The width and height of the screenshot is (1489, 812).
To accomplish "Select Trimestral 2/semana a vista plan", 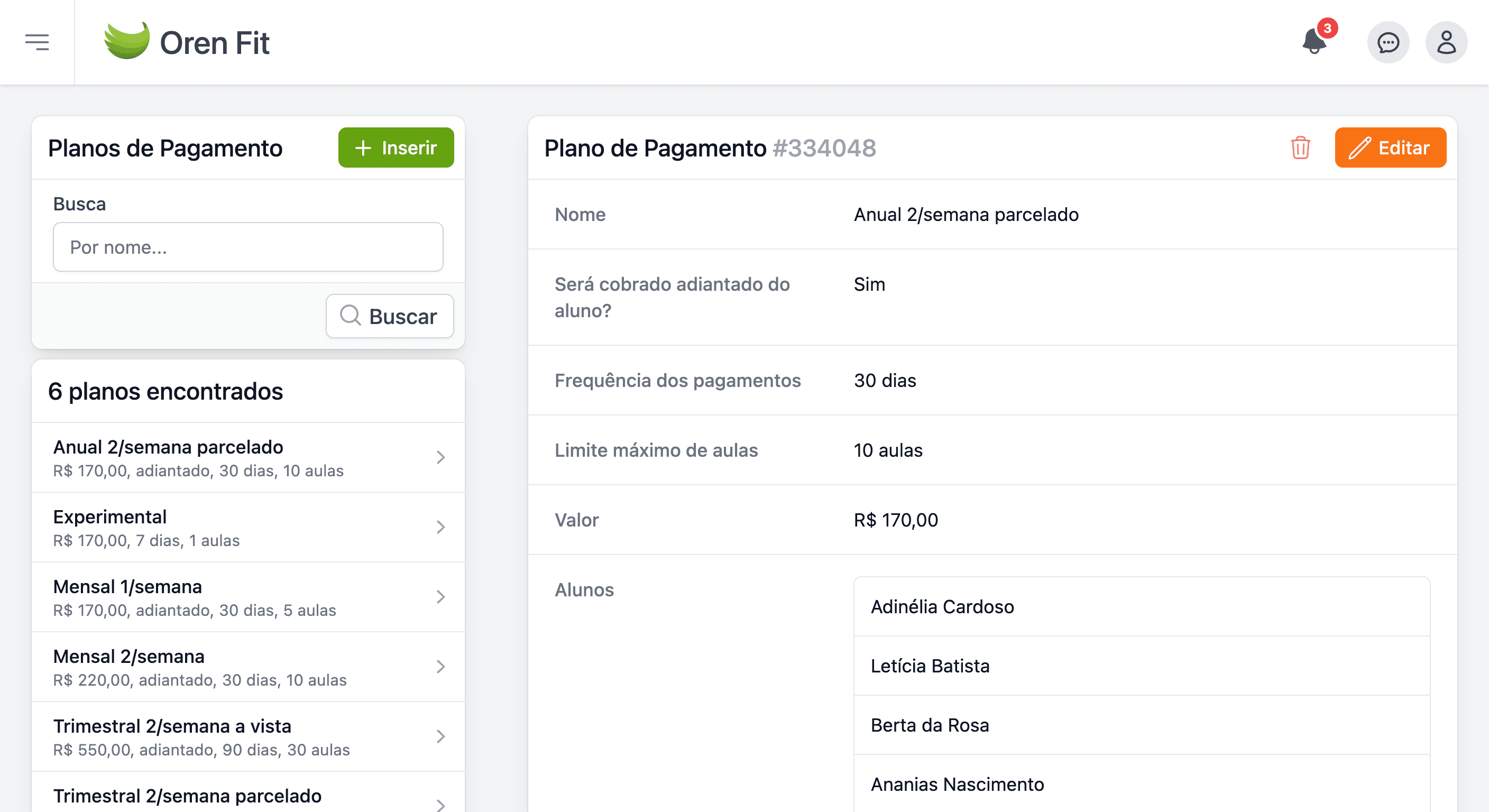I will coord(248,736).
